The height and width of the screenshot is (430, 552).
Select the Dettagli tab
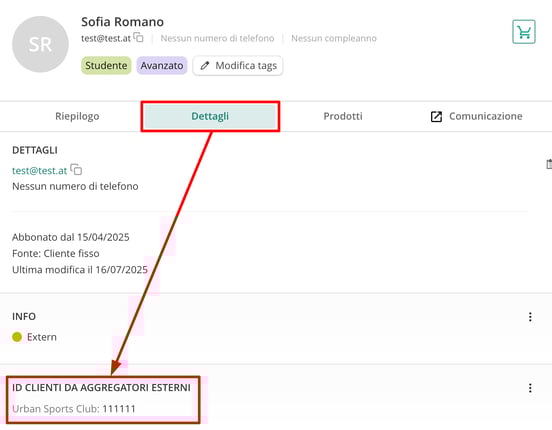click(210, 117)
